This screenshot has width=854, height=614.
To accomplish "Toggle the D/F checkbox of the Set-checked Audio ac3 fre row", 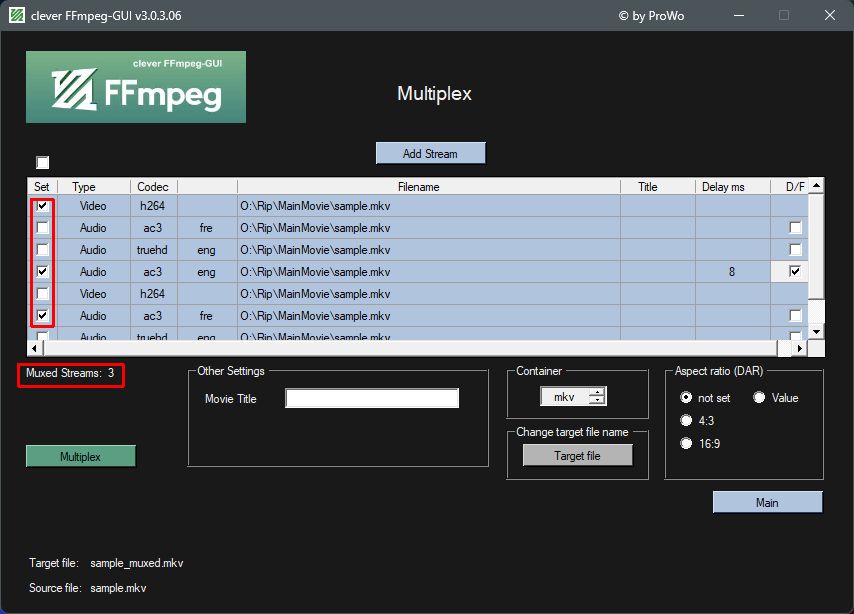I will [795, 315].
